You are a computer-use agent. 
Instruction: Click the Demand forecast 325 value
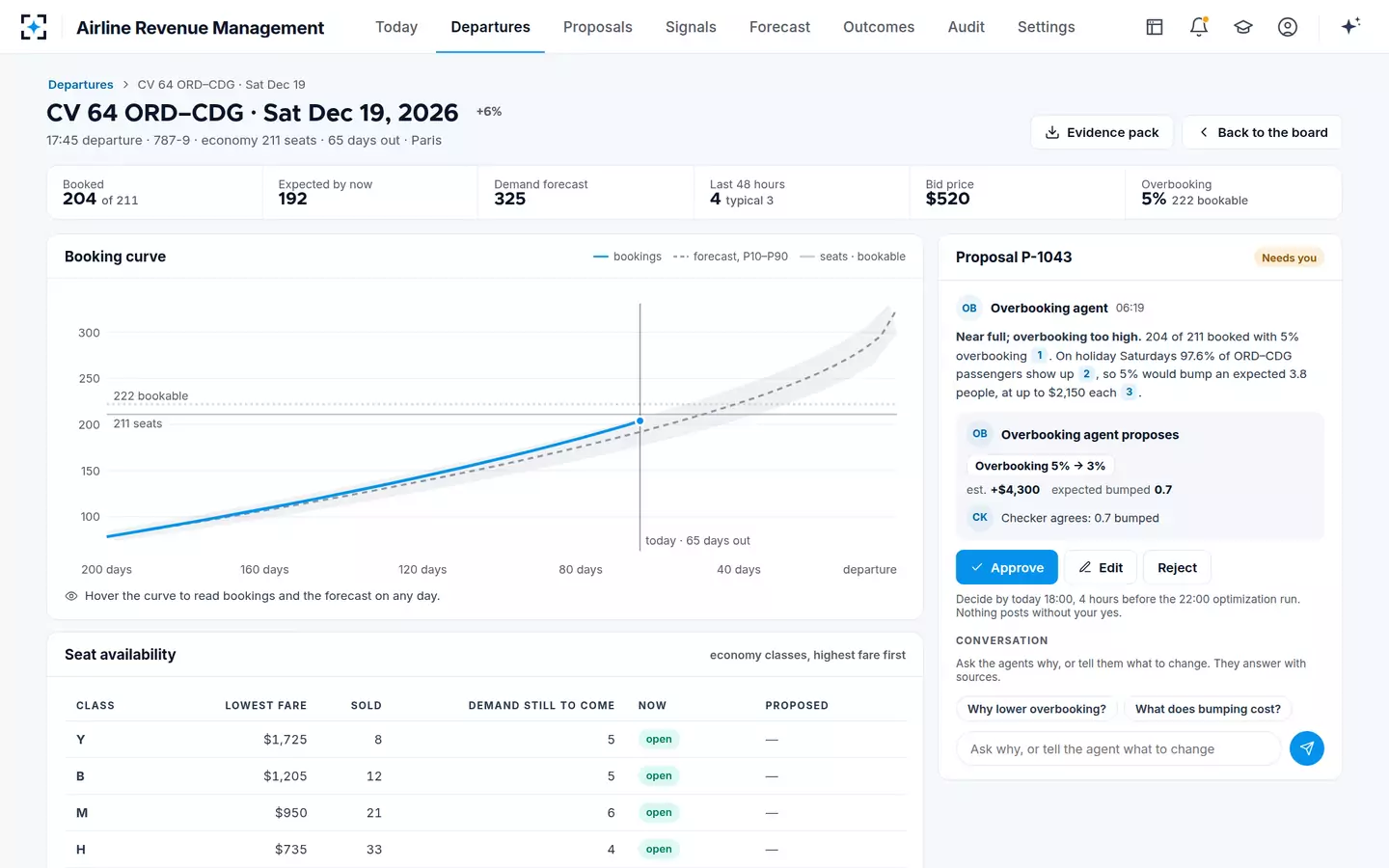click(510, 199)
